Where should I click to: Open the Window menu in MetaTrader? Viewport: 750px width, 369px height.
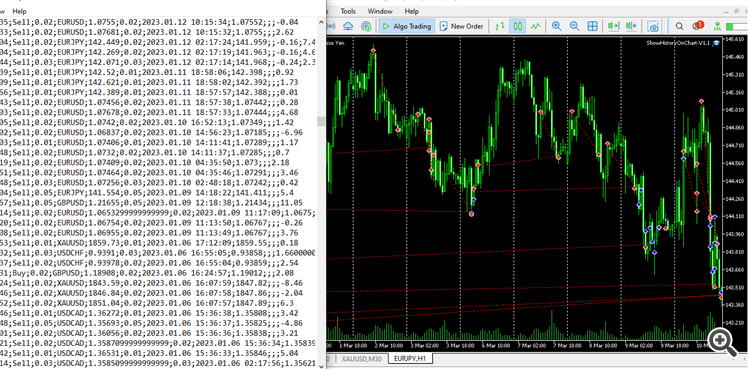point(380,11)
